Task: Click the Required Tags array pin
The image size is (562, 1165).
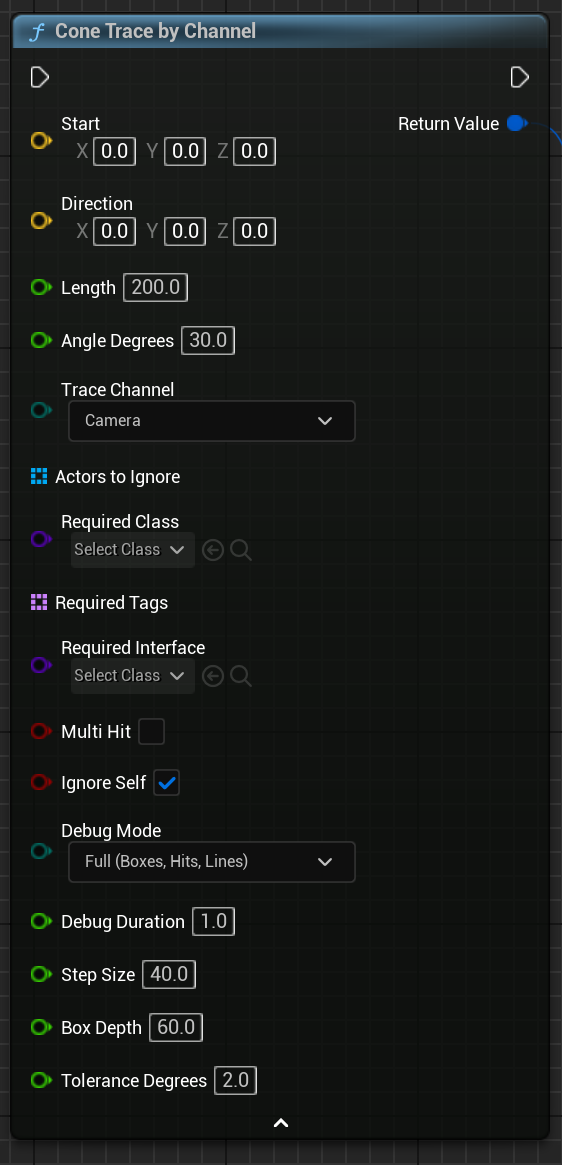Action: click(39, 603)
